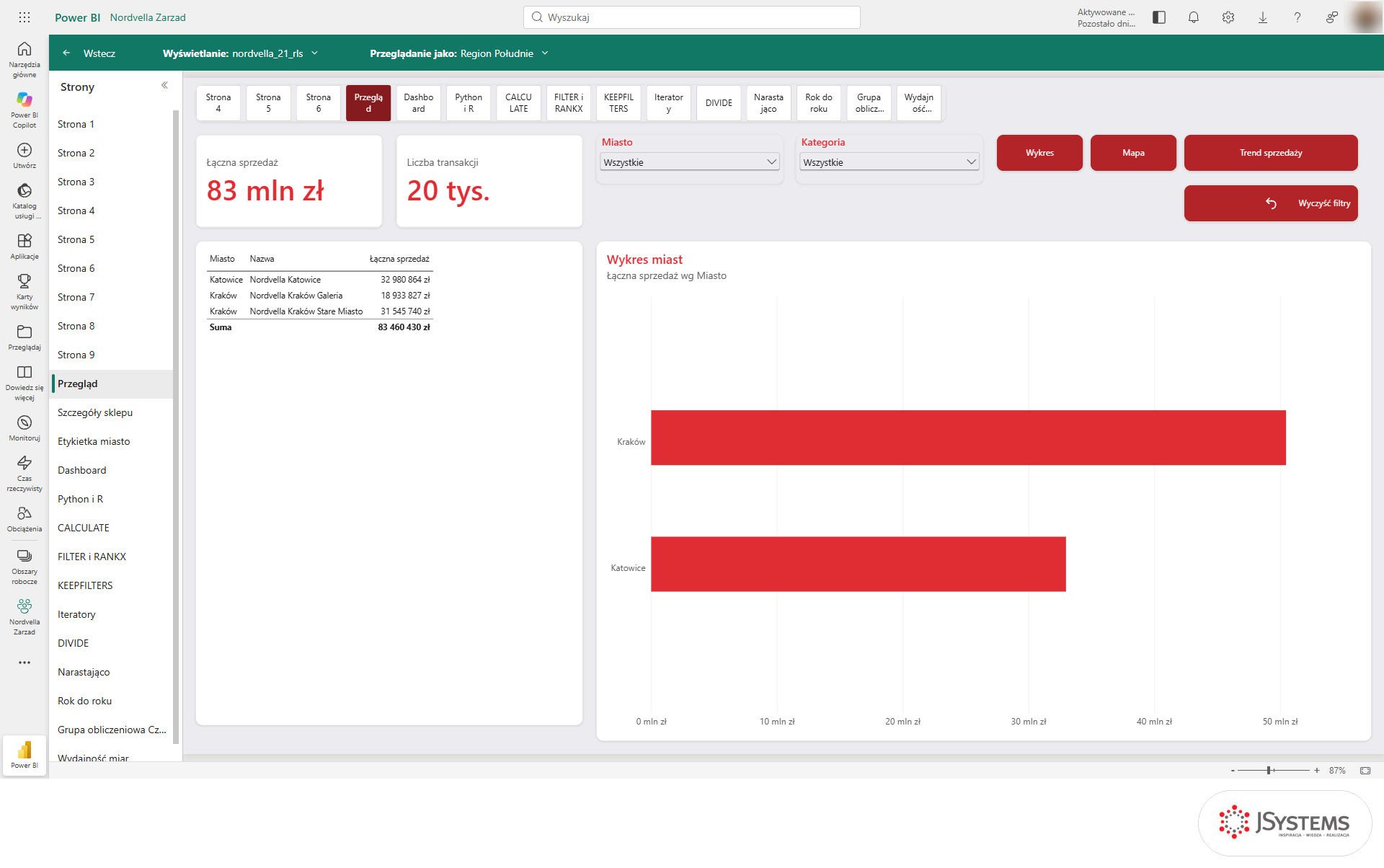This screenshot has width=1384, height=868.
Task: Click the 32 980 864 zł cell
Action: pyautogui.click(x=405, y=280)
